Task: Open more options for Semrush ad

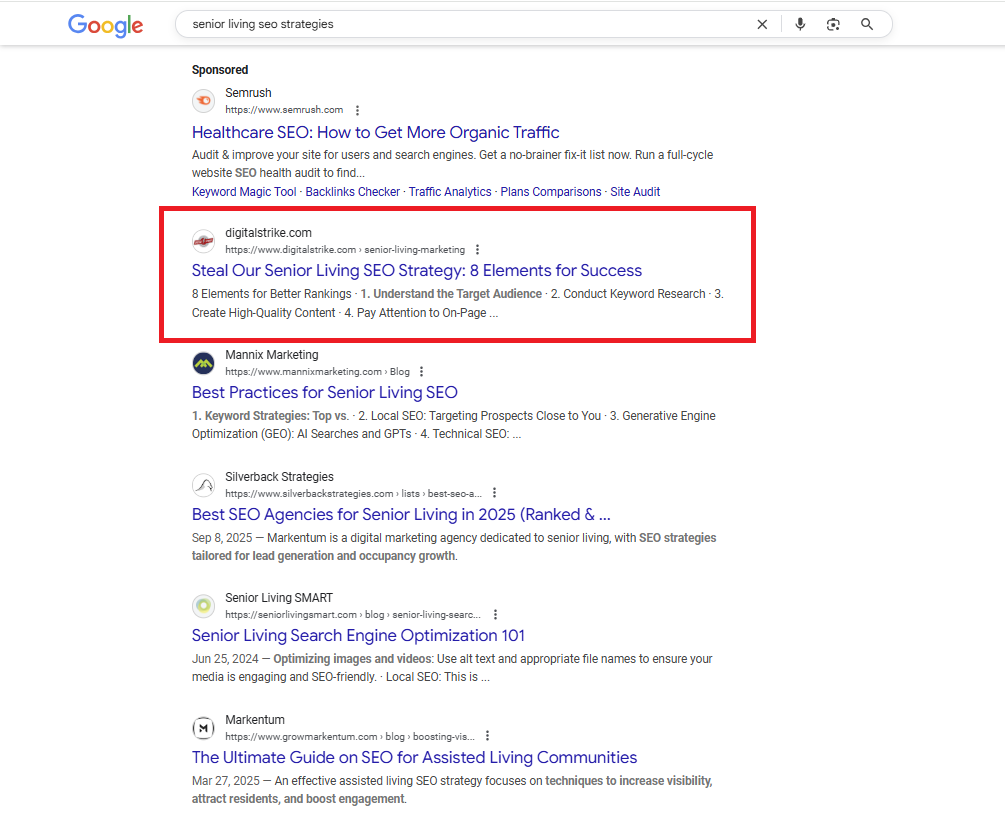Action: tap(358, 111)
